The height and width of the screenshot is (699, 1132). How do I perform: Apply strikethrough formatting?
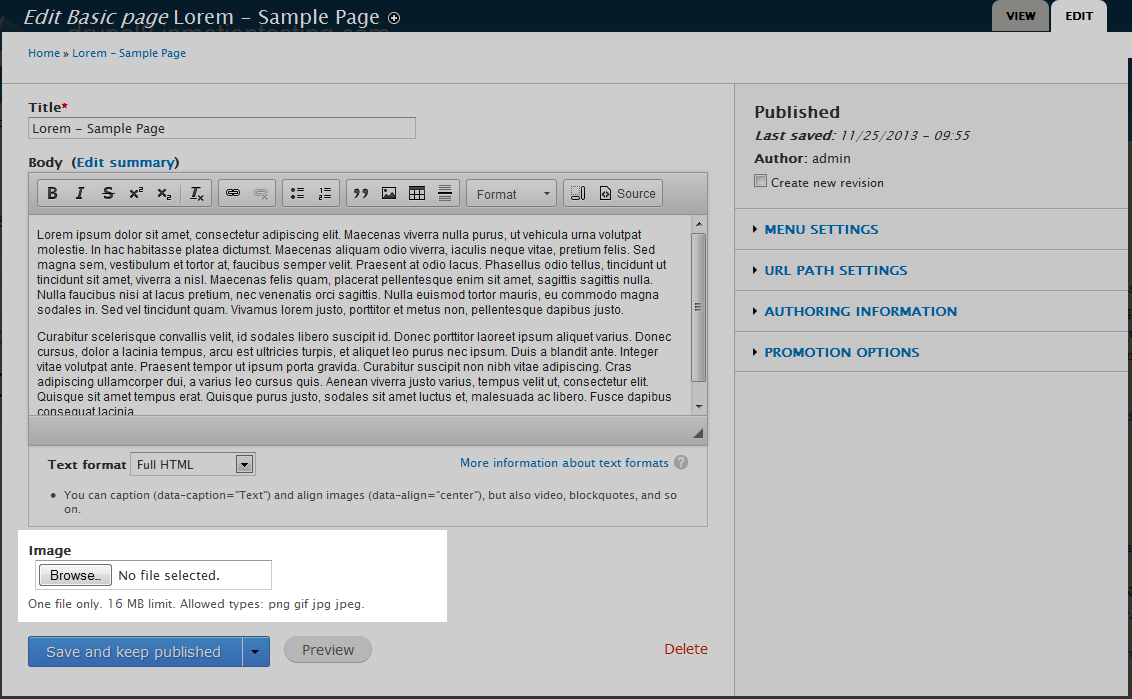[108, 194]
